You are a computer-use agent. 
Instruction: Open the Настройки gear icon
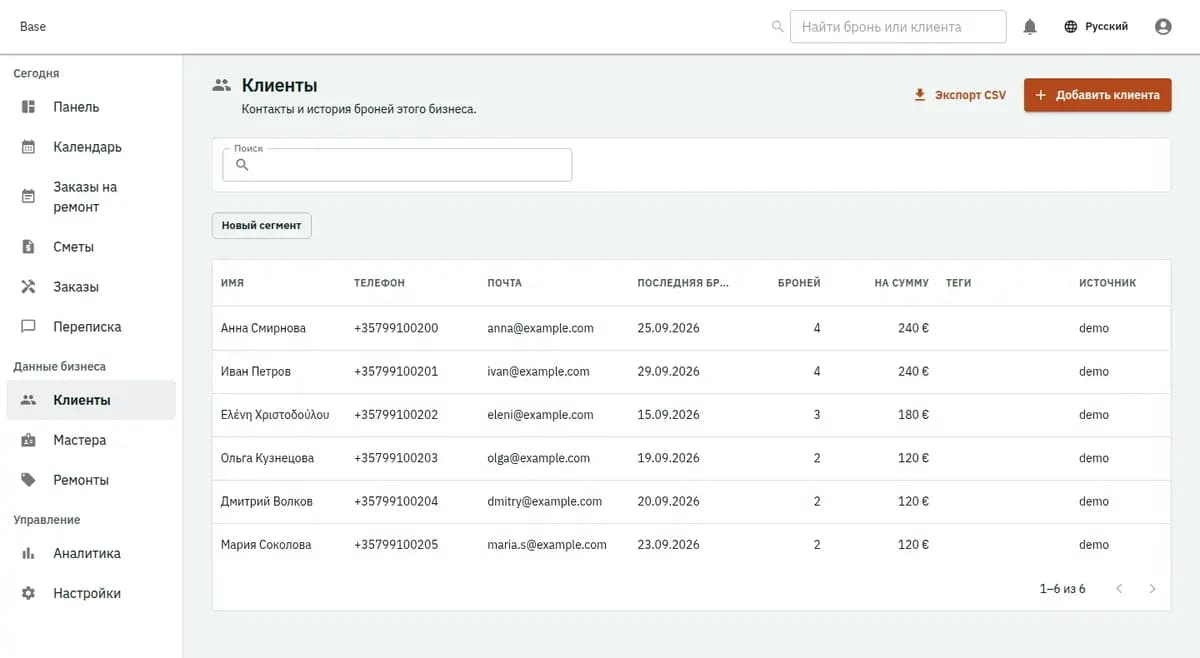coord(28,593)
